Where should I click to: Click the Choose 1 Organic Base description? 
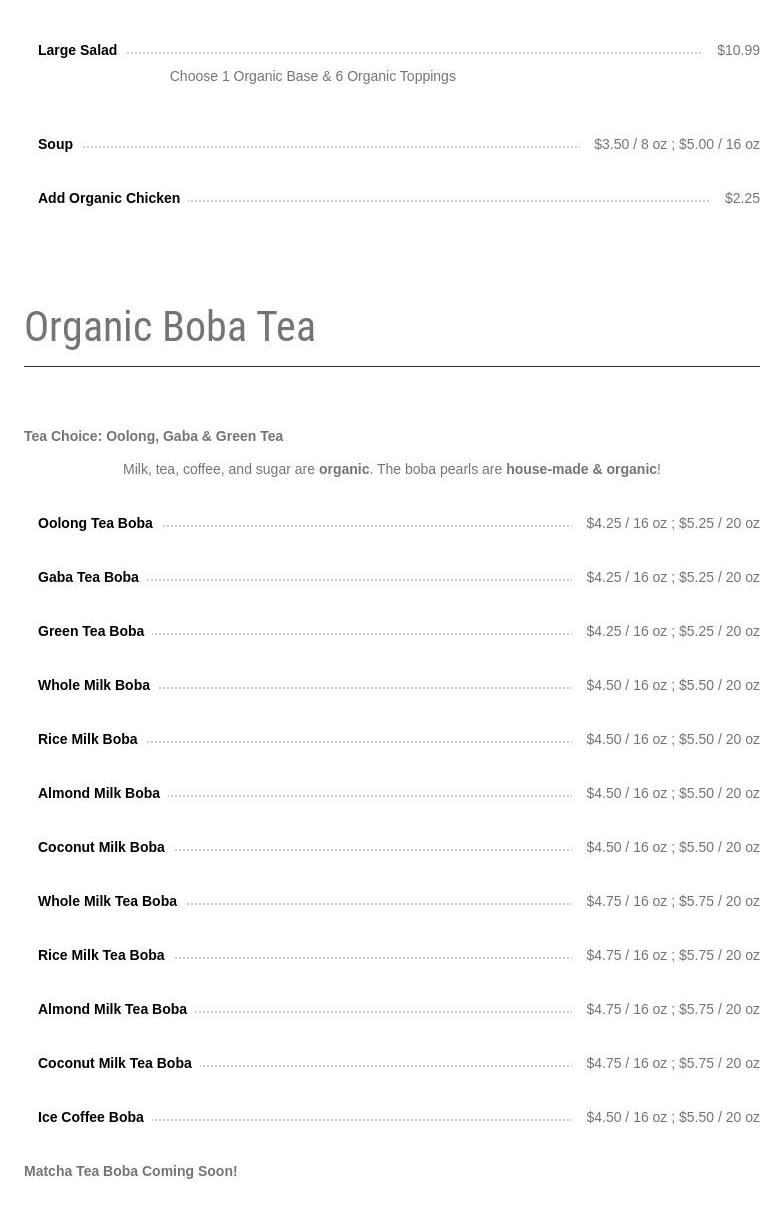(312, 76)
